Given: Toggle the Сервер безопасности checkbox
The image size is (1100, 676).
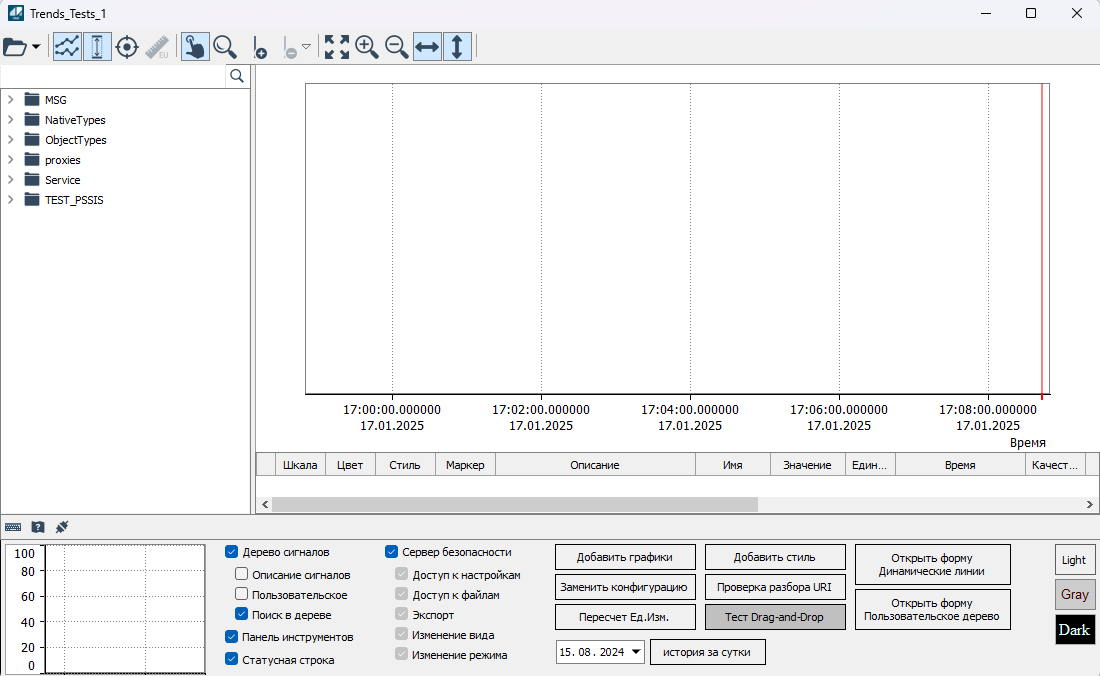Looking at the screenshot, I should [392, 552].
